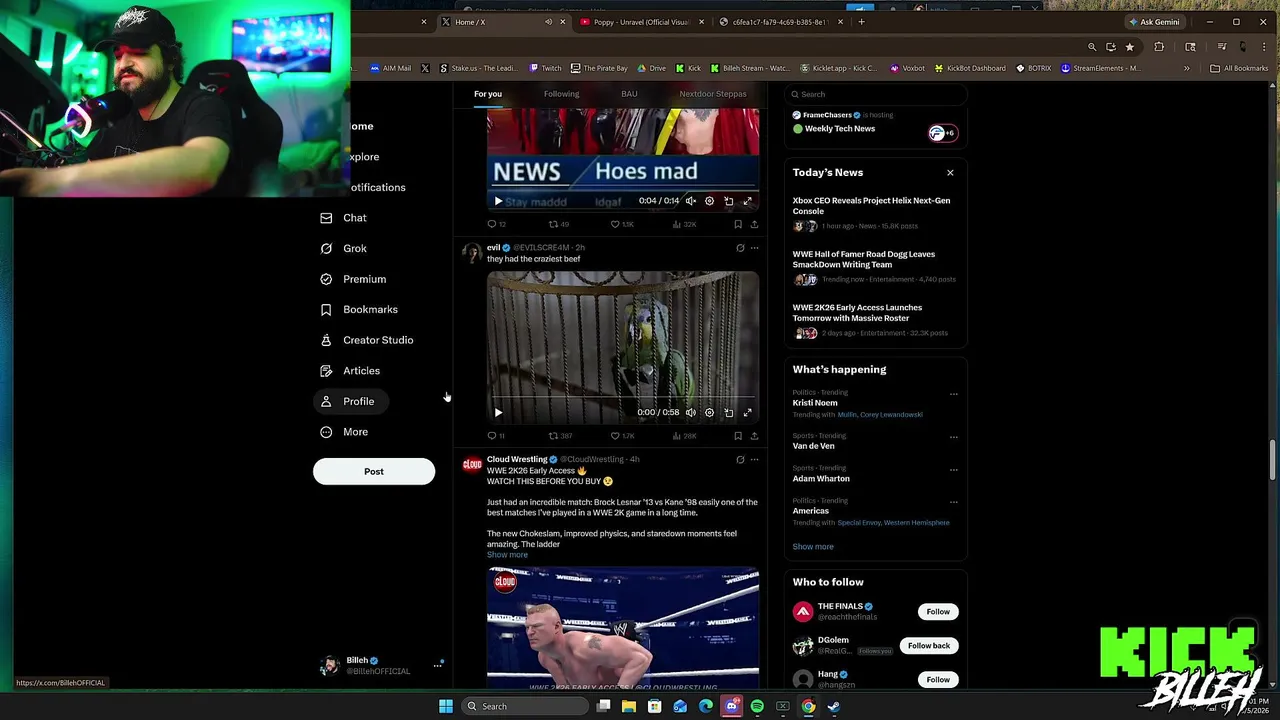Image resolution: width=1280 pixels, height=720 pixels.
Task: Play the parrot cage video
Action: (498, 412)
